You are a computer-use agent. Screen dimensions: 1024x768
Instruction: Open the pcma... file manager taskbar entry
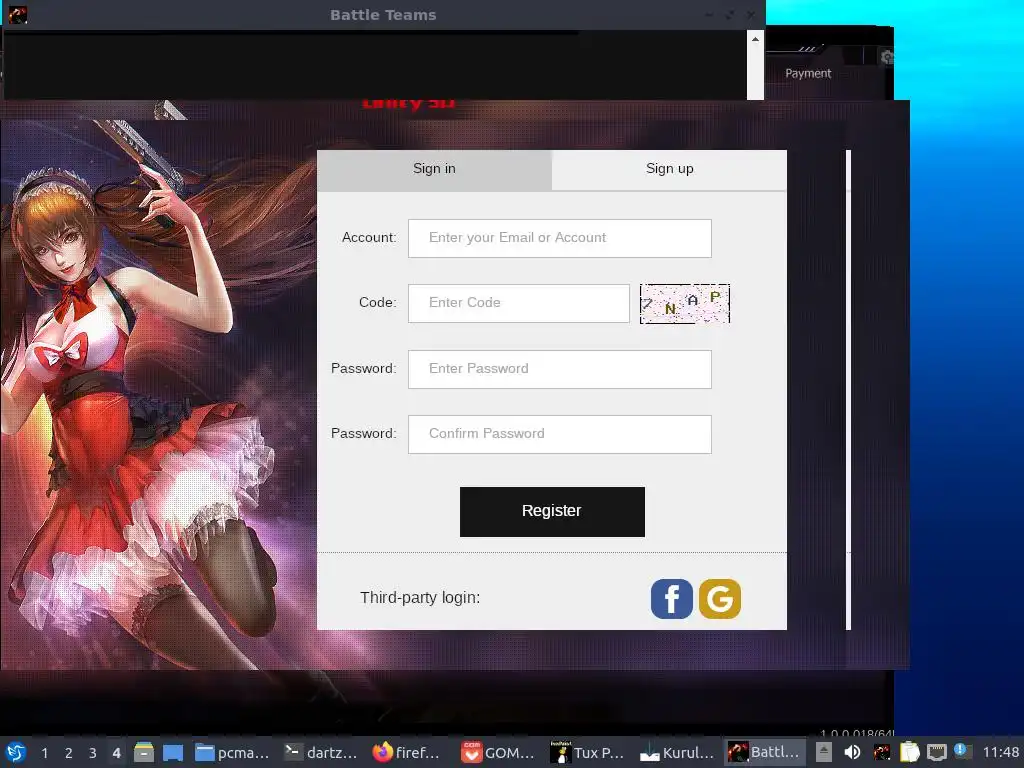pos(232,752)
